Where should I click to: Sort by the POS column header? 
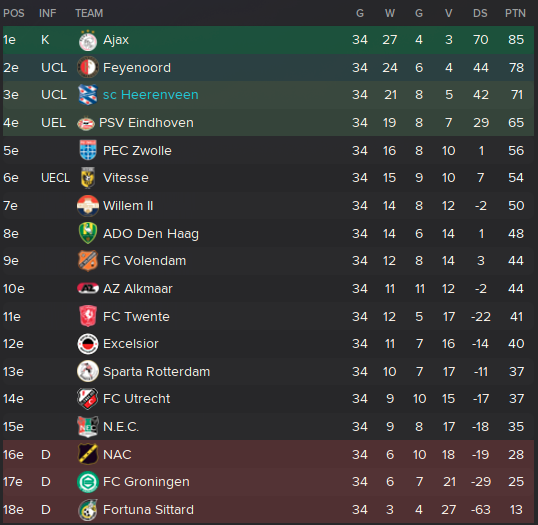click(14, 13)
